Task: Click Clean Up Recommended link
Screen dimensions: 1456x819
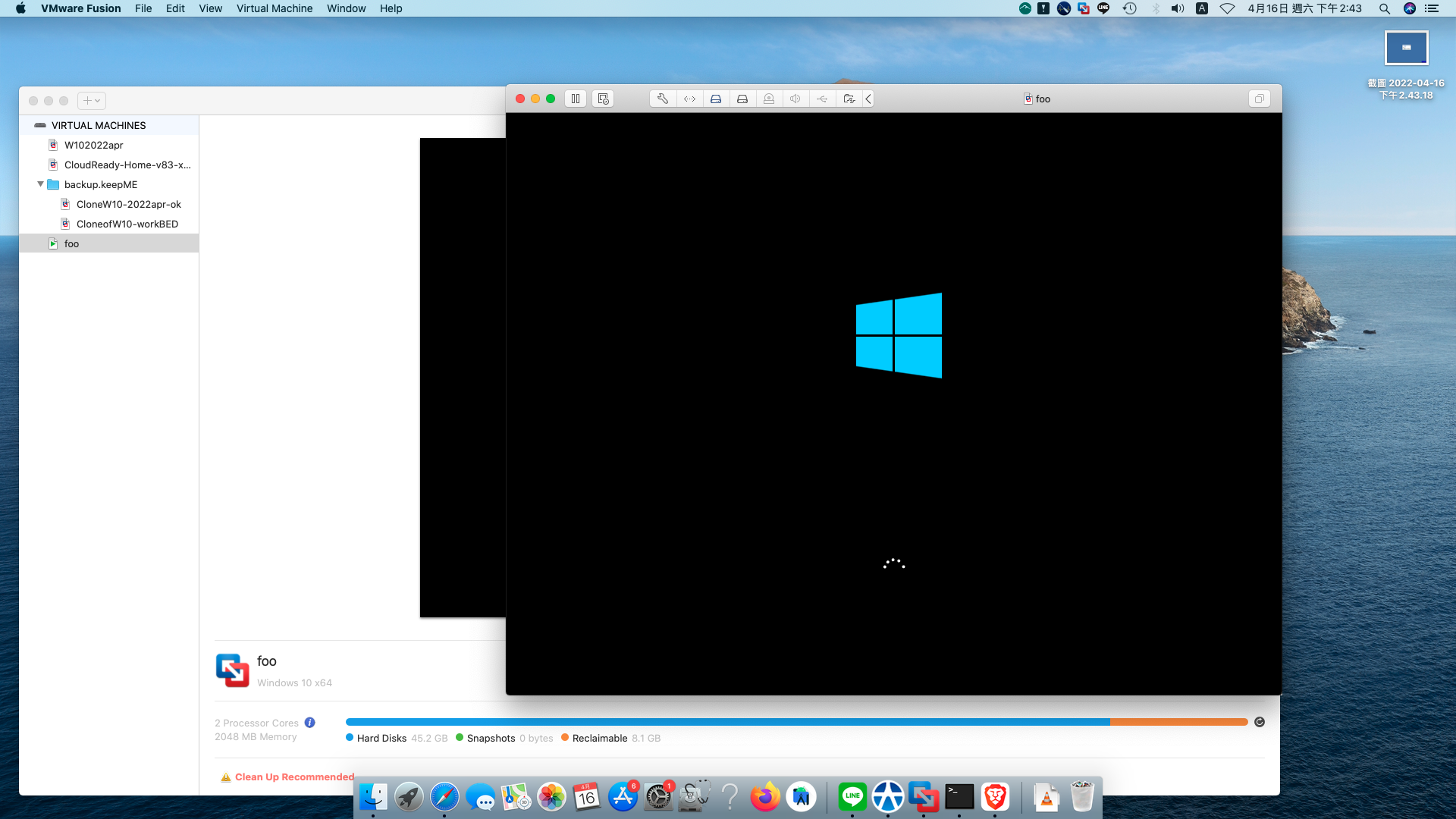Action: (294, 777)
